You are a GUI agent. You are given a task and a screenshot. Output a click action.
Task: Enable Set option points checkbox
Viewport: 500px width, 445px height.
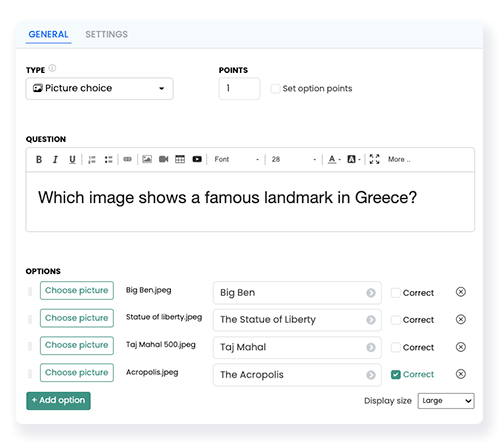[x=275, y=89]
